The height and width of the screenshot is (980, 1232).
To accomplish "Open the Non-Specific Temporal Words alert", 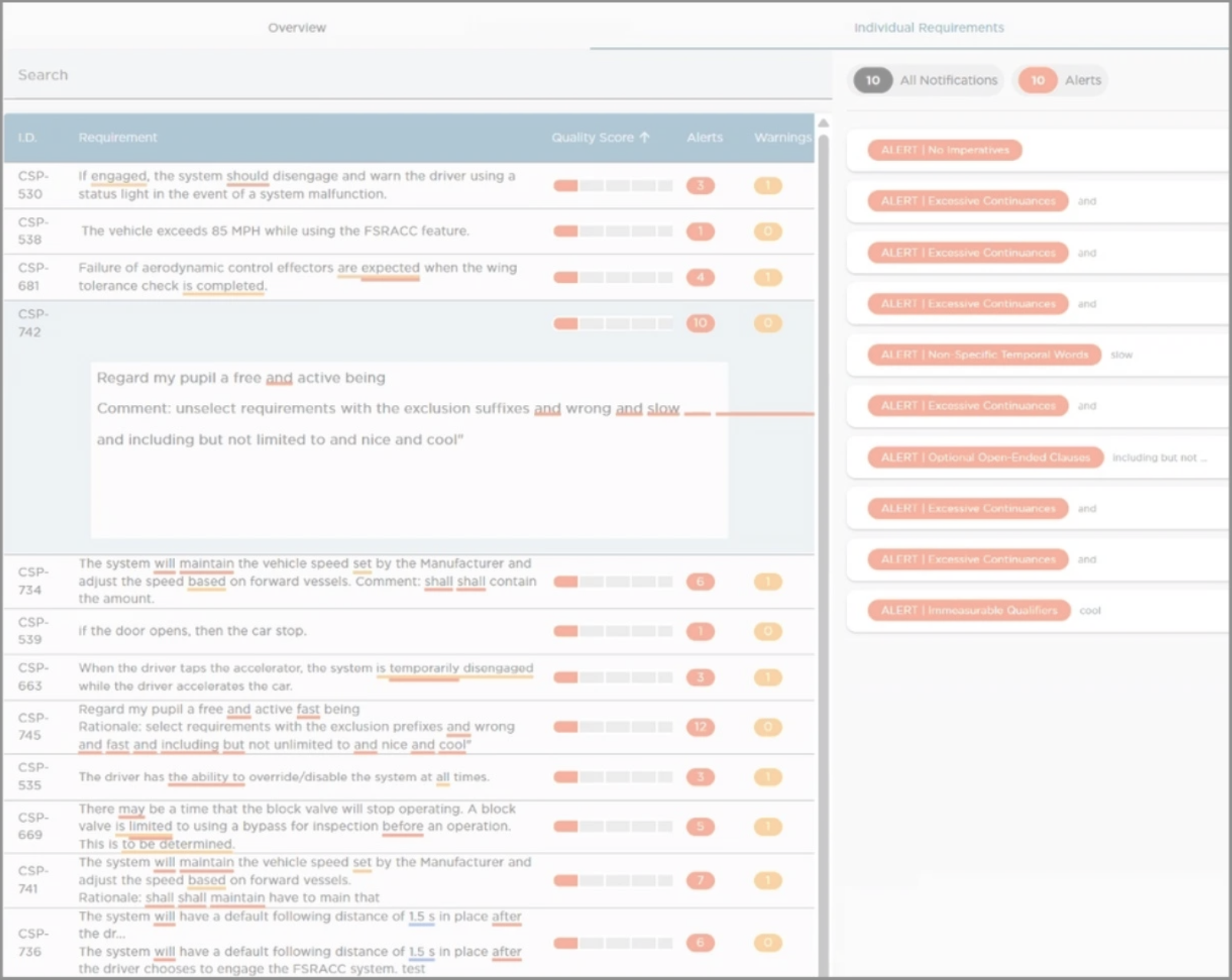I will coord(984,354).
